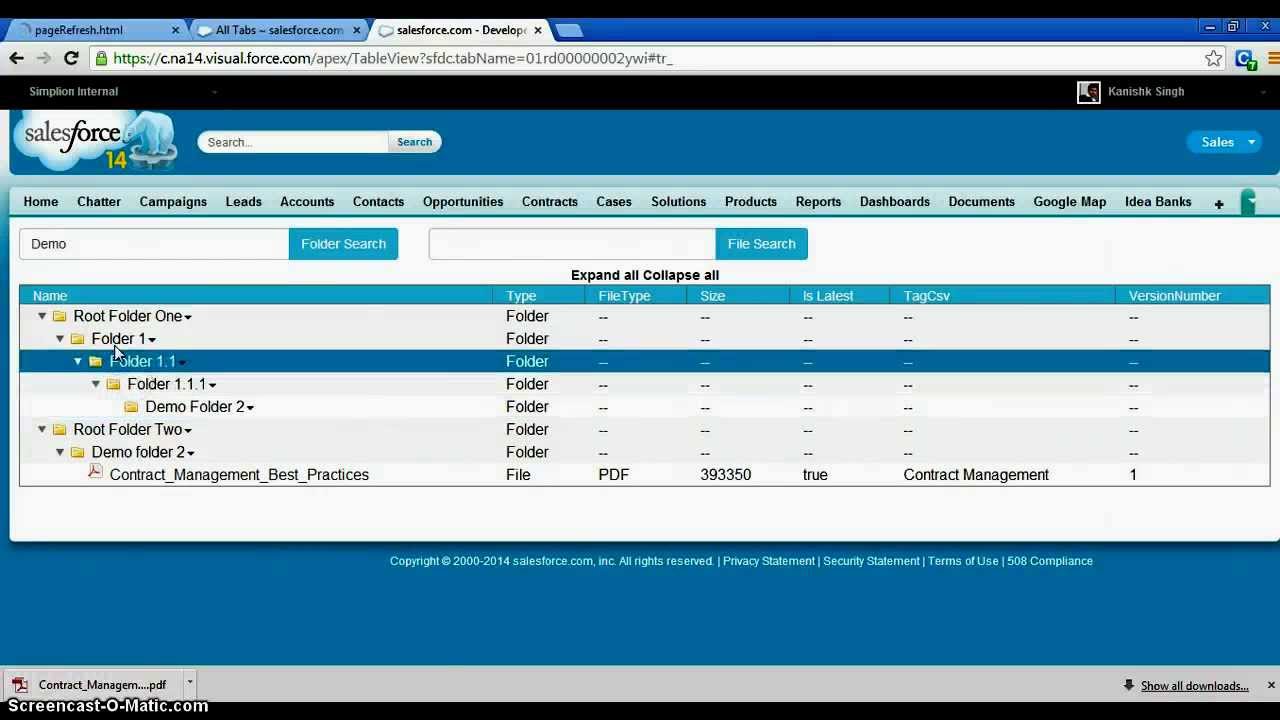Open the Home tab

pos(41,202)
